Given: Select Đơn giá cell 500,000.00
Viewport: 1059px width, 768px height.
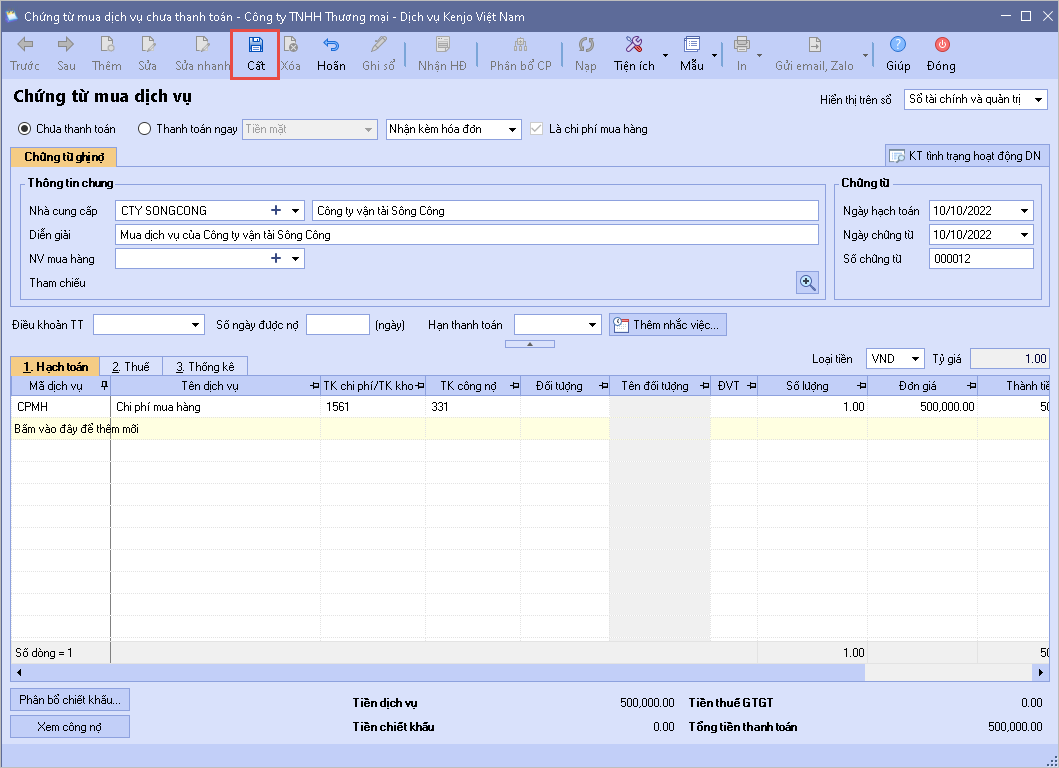Looking at the screenshot, I should pyautogui.click(x=923, y=407).
